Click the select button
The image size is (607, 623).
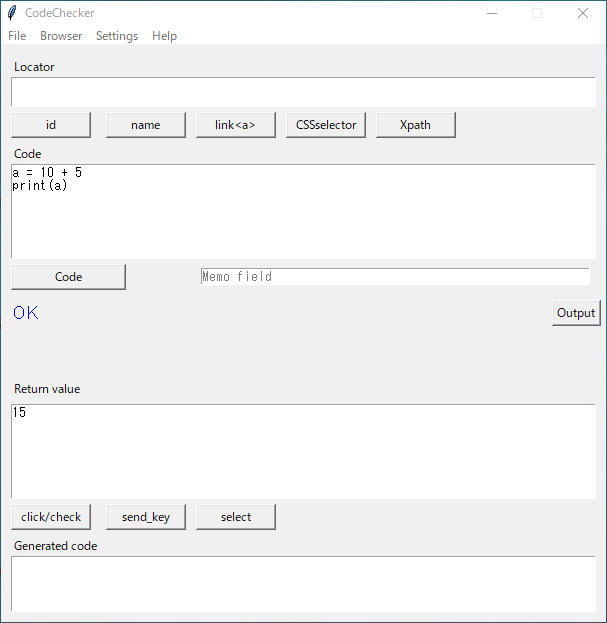236,517
